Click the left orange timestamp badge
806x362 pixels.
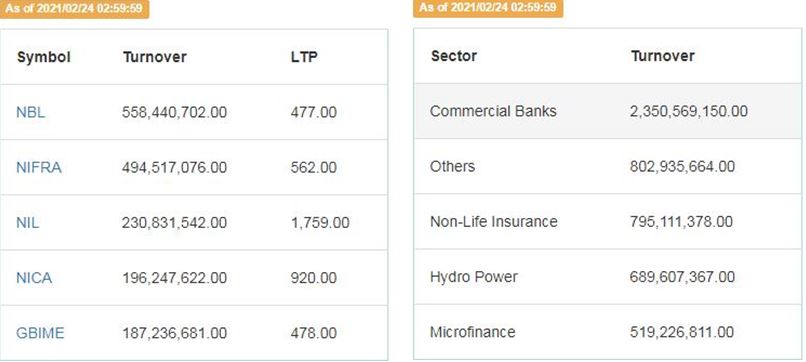(x=75, y=9)
